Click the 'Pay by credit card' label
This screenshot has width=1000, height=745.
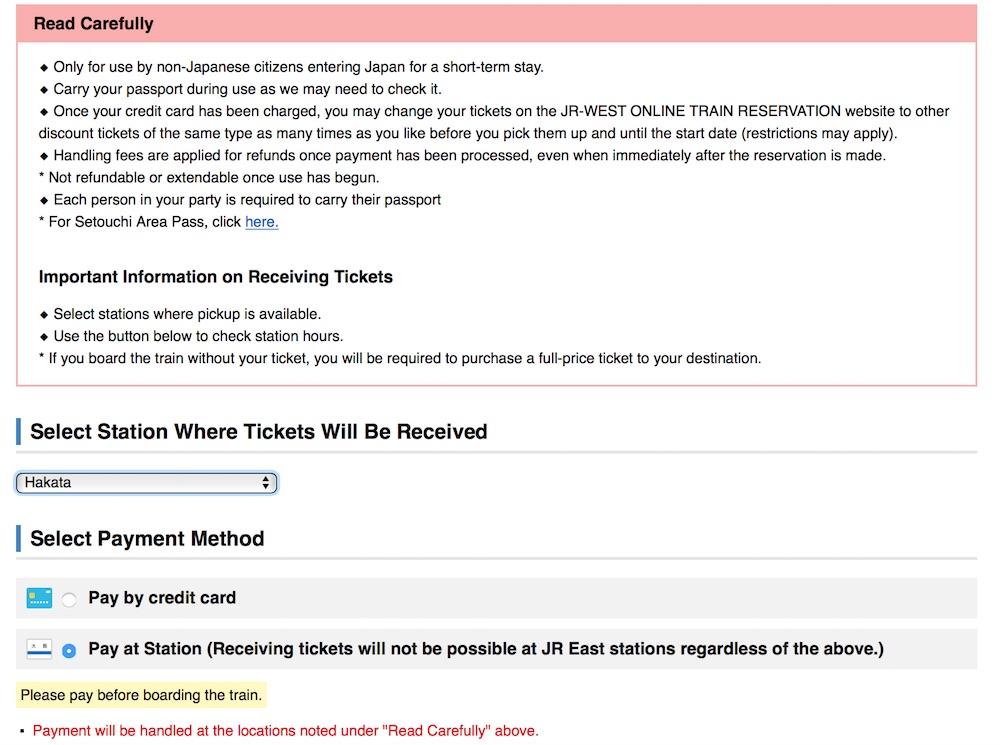pyautogui.click(x=162, y=598)
